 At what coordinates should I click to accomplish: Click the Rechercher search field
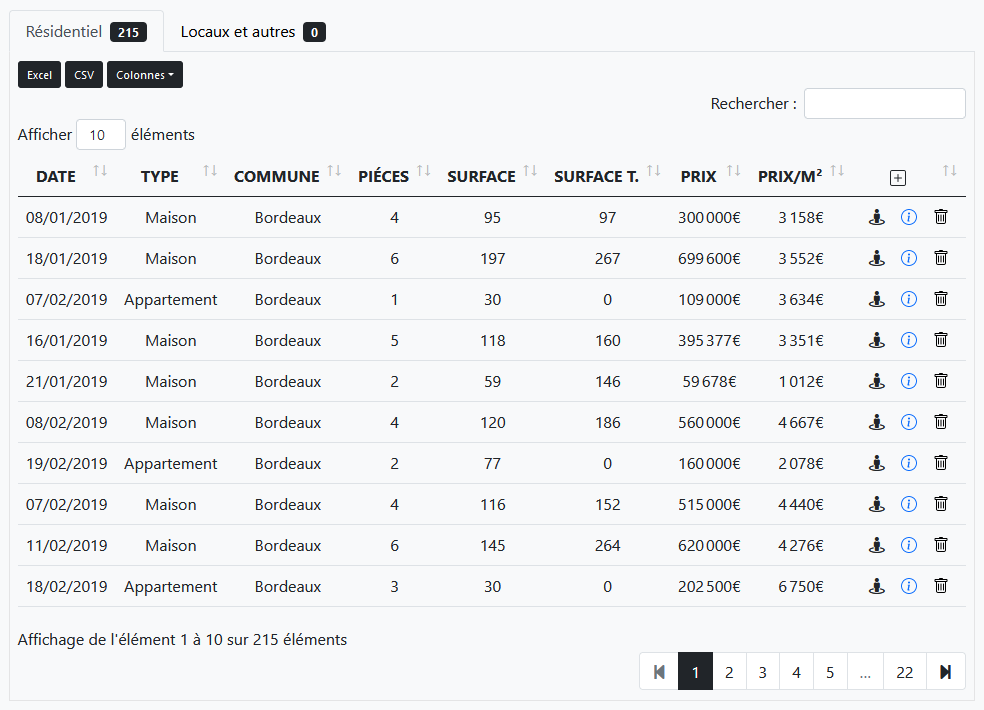[884, 104]
